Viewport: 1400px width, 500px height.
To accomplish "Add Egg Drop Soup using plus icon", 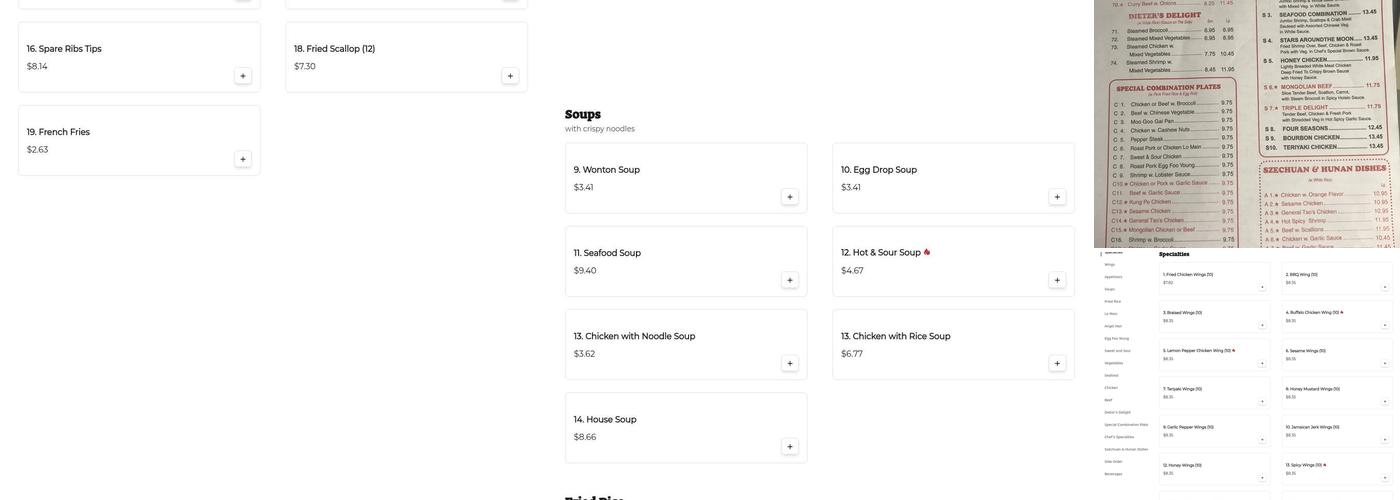I will (x=1057, y=197).
